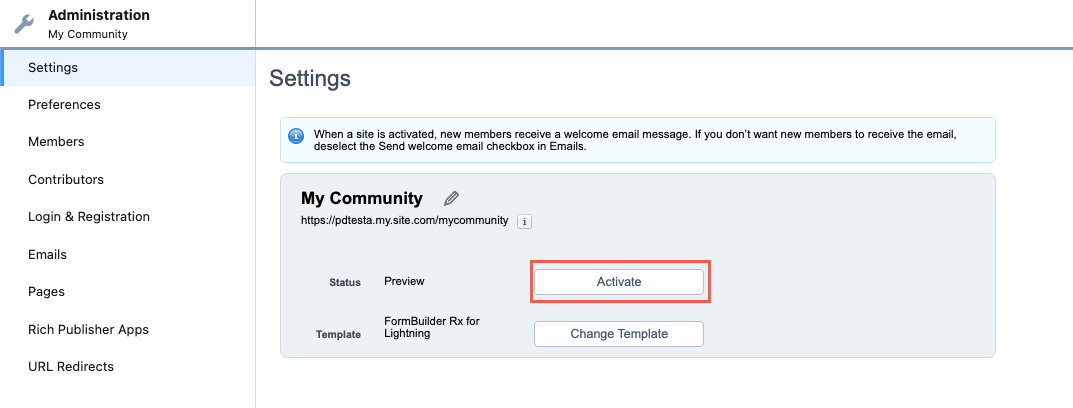Click the Administration wrench icon
The image size is (1073, 408).
click(24, 24)
